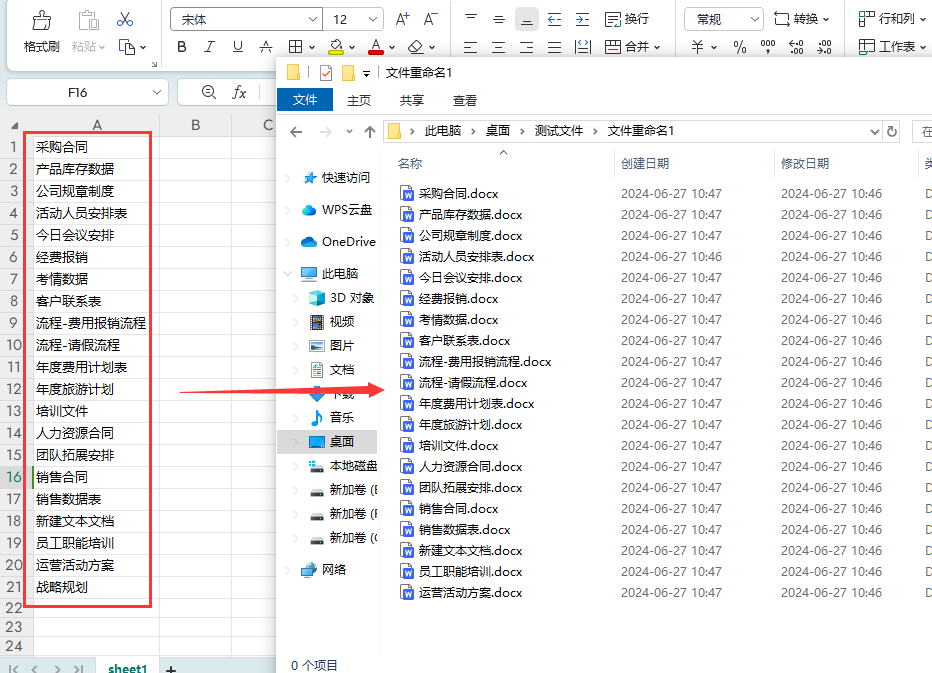This screenshot has width=932, height=673.
Task: Sort by the 创建日期 column header
Action: click(645, 163)
